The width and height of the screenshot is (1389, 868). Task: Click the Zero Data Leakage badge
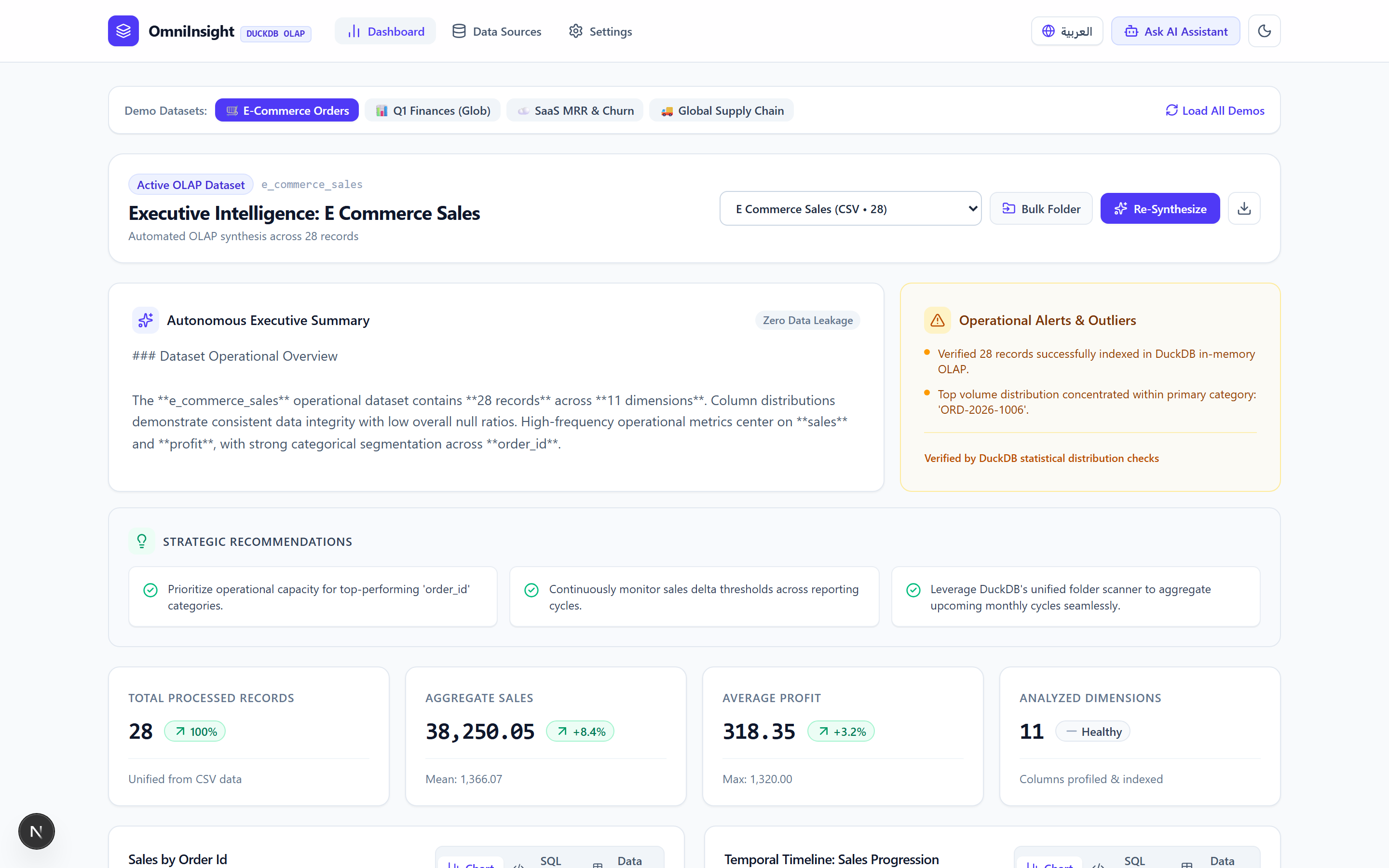[x=807, y=320]
